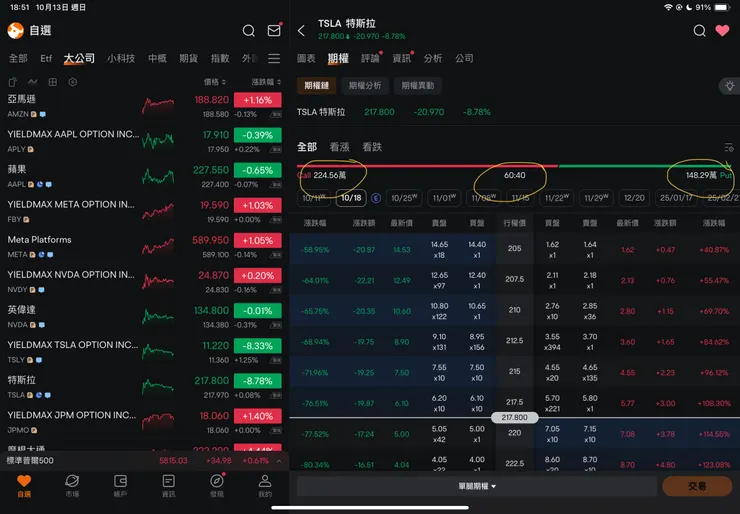The image size is (740, 514).
Task: Open the 單腿期權 strategy dropdown
Action: pyautogui.click(x=477, y=486)
